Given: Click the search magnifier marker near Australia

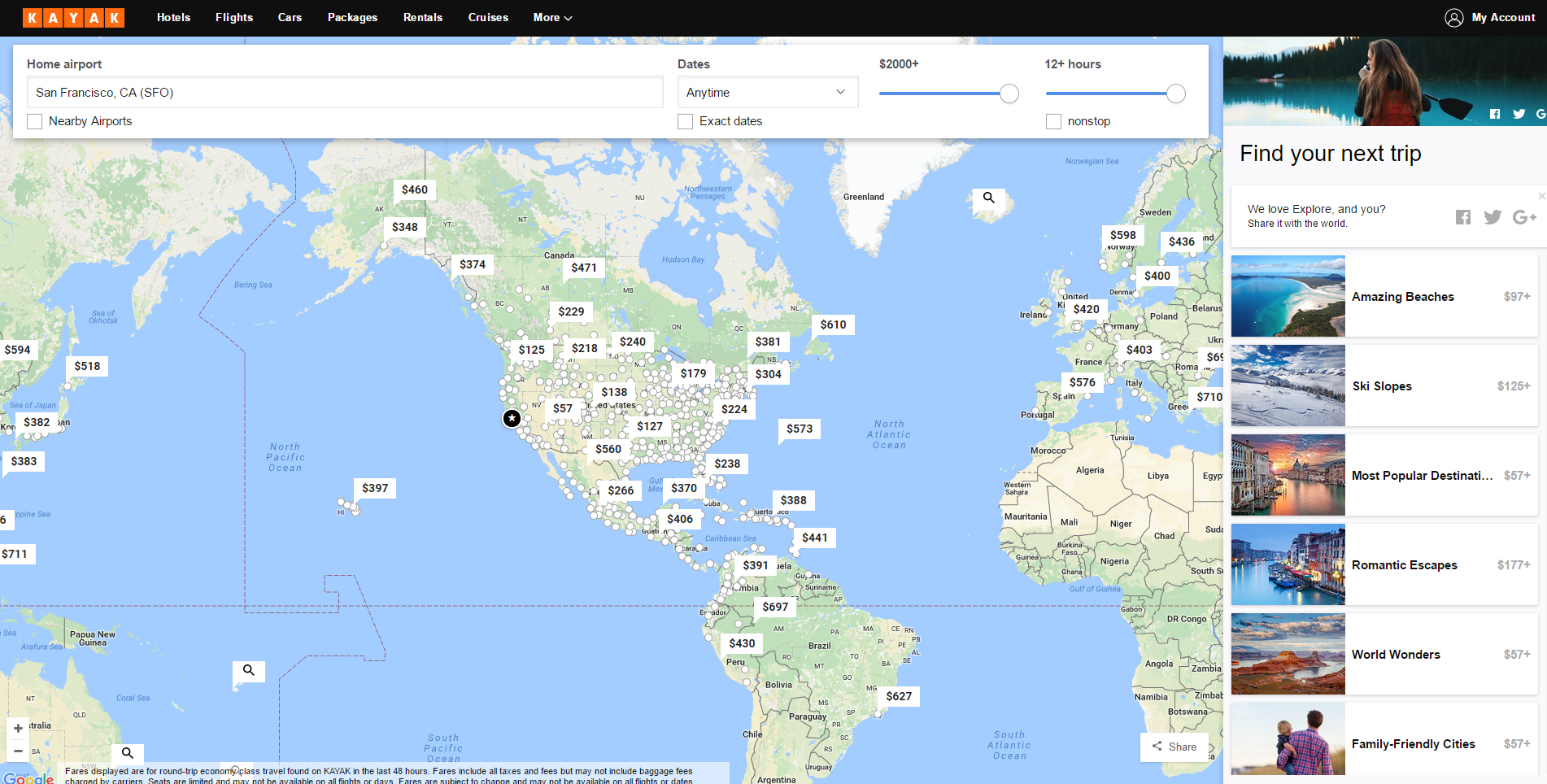Looking at the screenshot, I should coord(128,753).
